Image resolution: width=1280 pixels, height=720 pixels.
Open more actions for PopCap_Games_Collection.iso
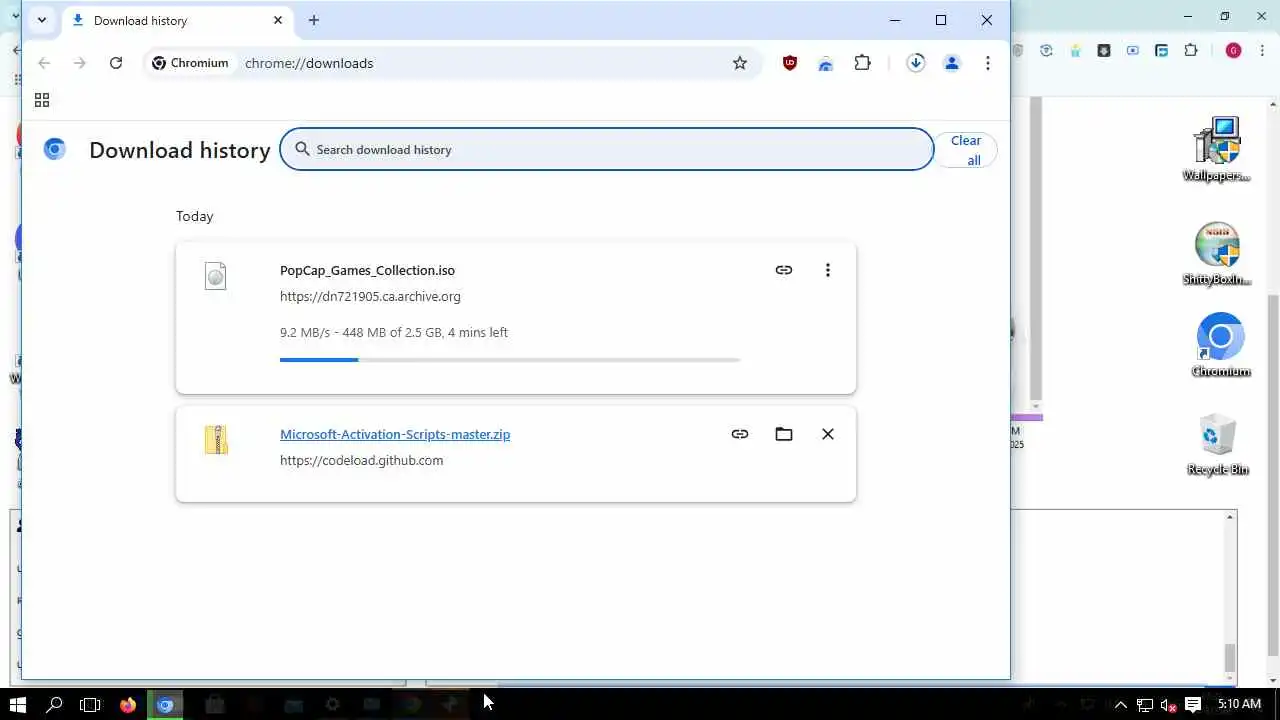(828, 270)
